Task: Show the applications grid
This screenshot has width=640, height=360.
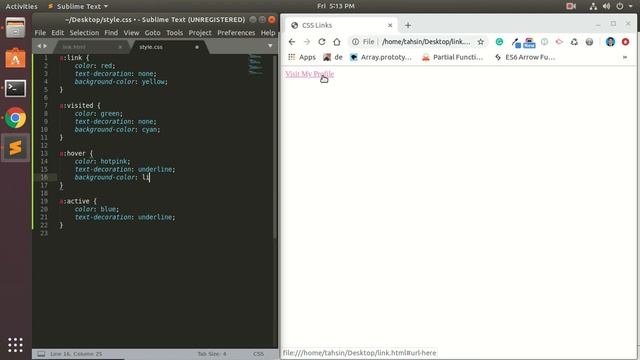Action: (x=16, y=345)
